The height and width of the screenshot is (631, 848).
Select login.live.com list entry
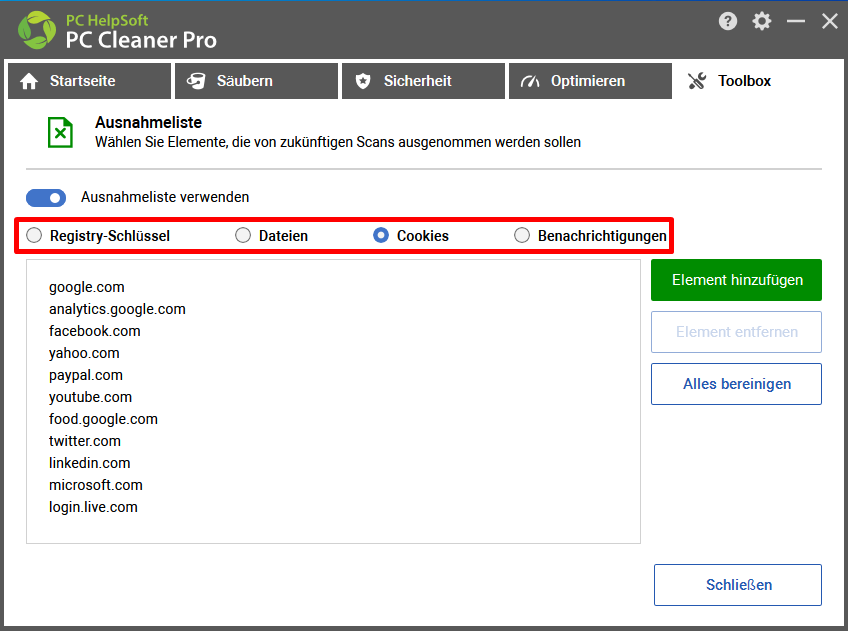[93, 507]
